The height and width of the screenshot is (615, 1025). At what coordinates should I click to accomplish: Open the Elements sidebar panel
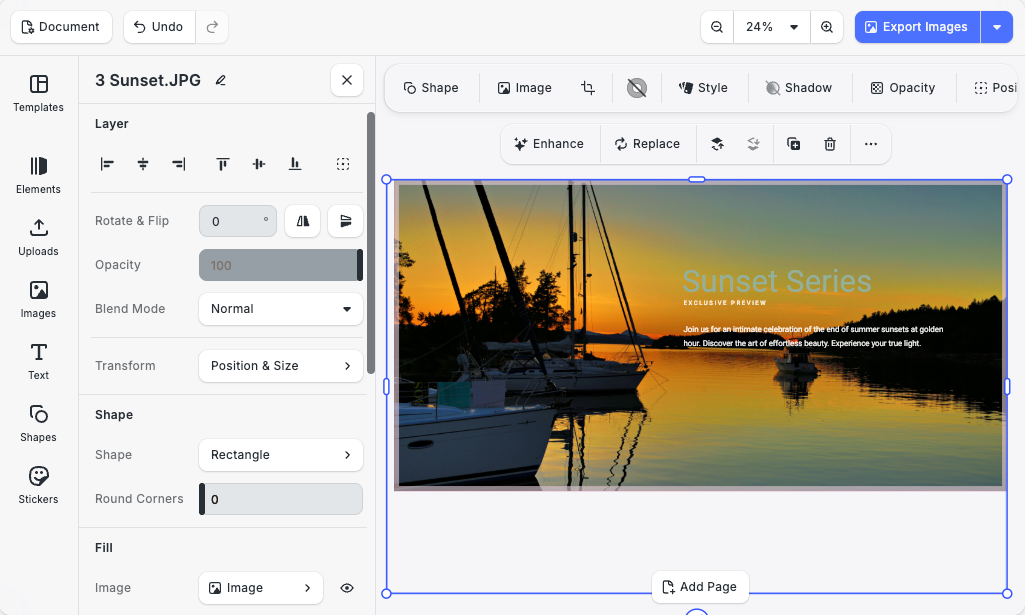[x=39, y=175]
